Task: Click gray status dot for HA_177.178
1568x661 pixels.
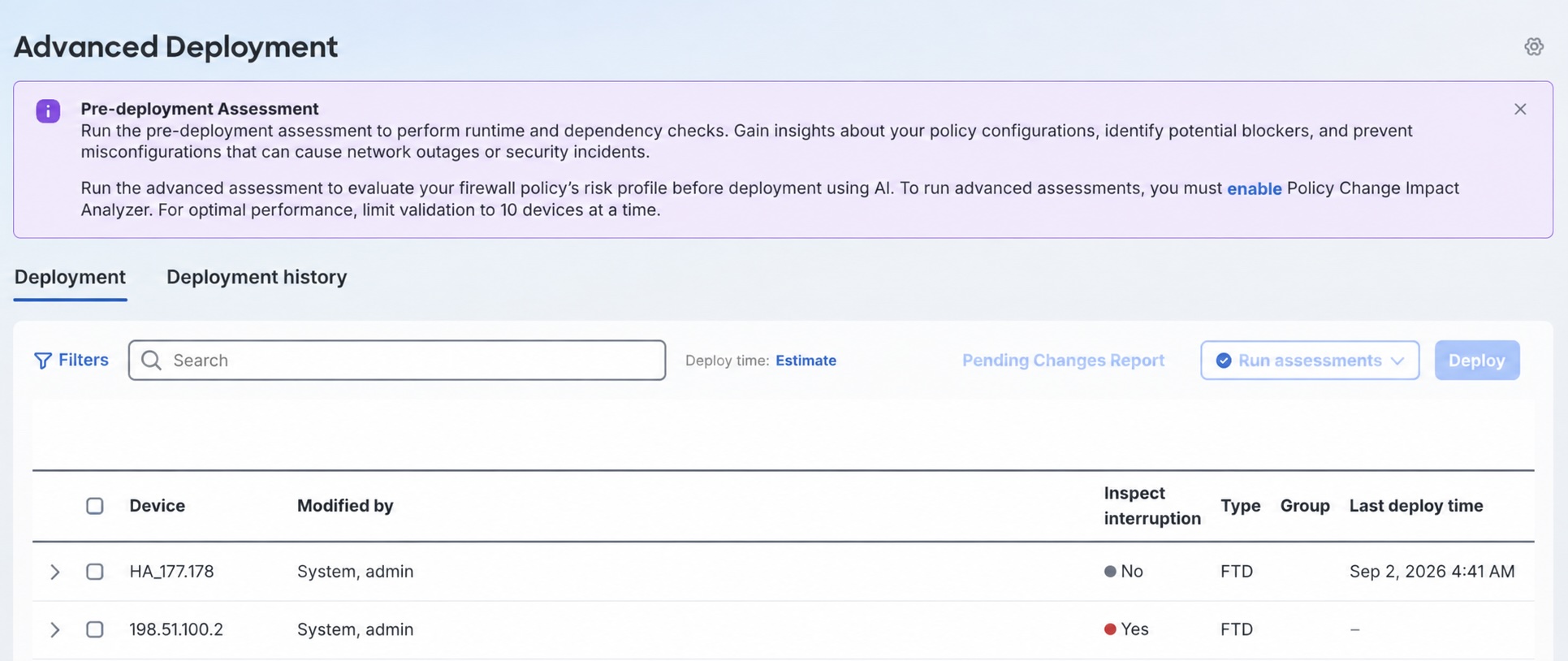Action: pos(1110,572)
